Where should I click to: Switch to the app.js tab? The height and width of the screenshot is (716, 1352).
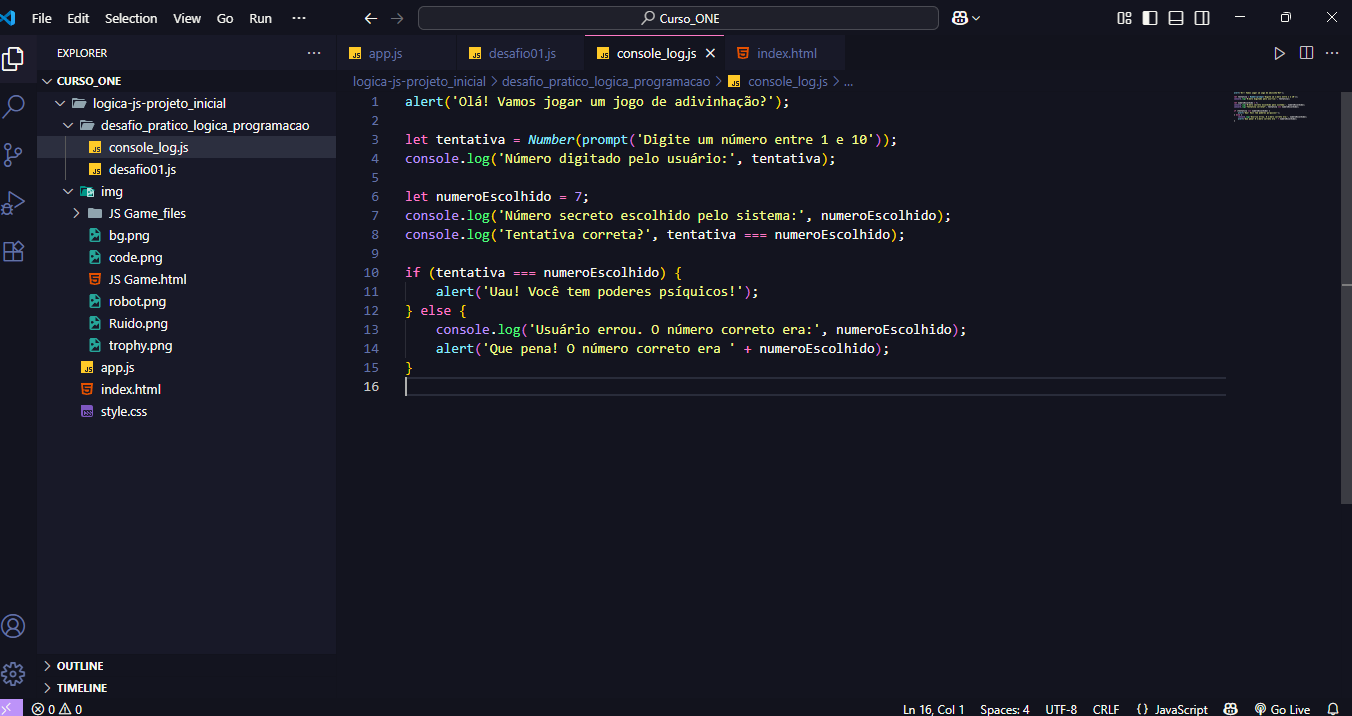398,53
